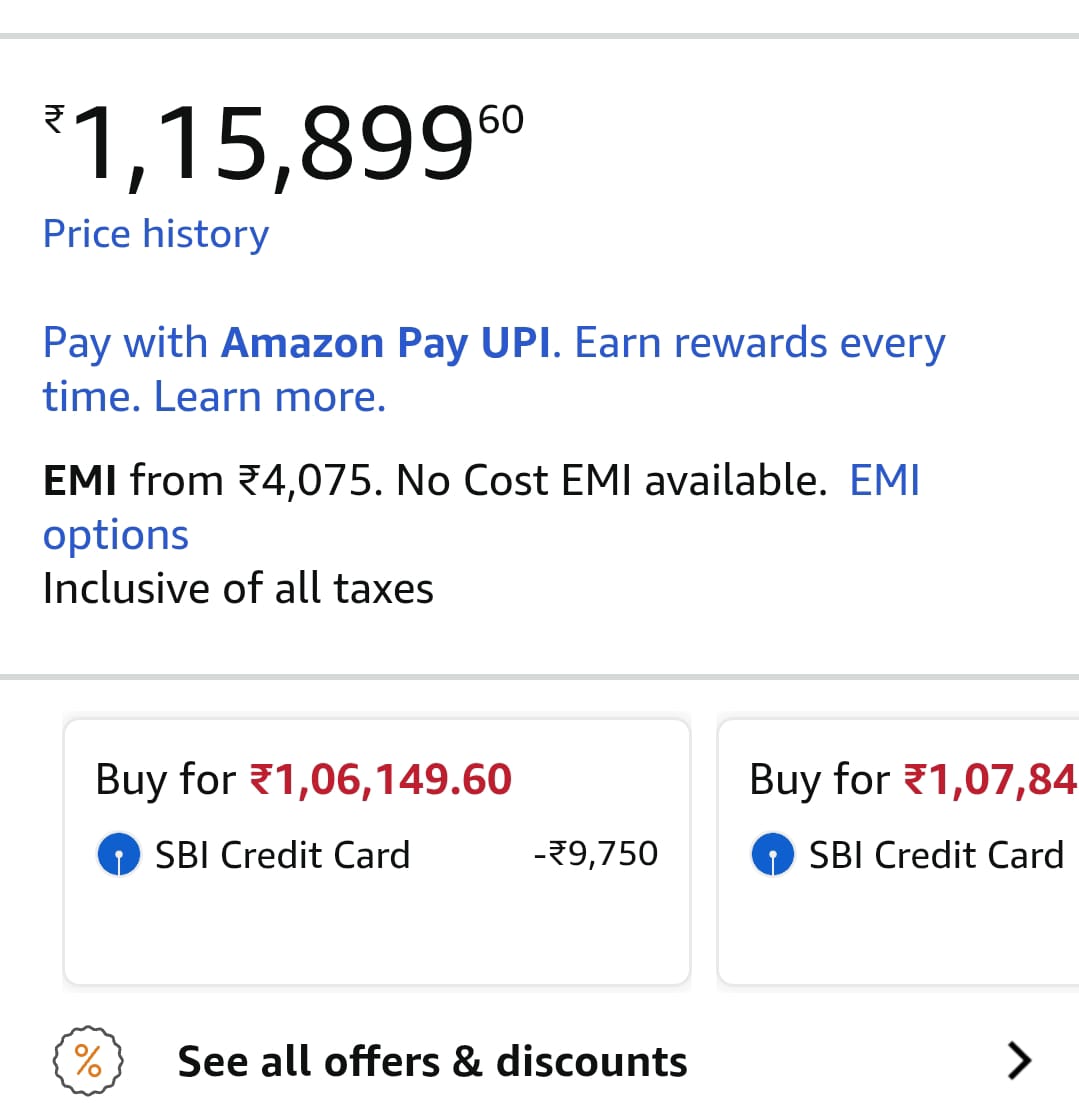Open the EMI options link
The height and width of the screenshot is (1120, 1079).
click(x=115, y=535)
